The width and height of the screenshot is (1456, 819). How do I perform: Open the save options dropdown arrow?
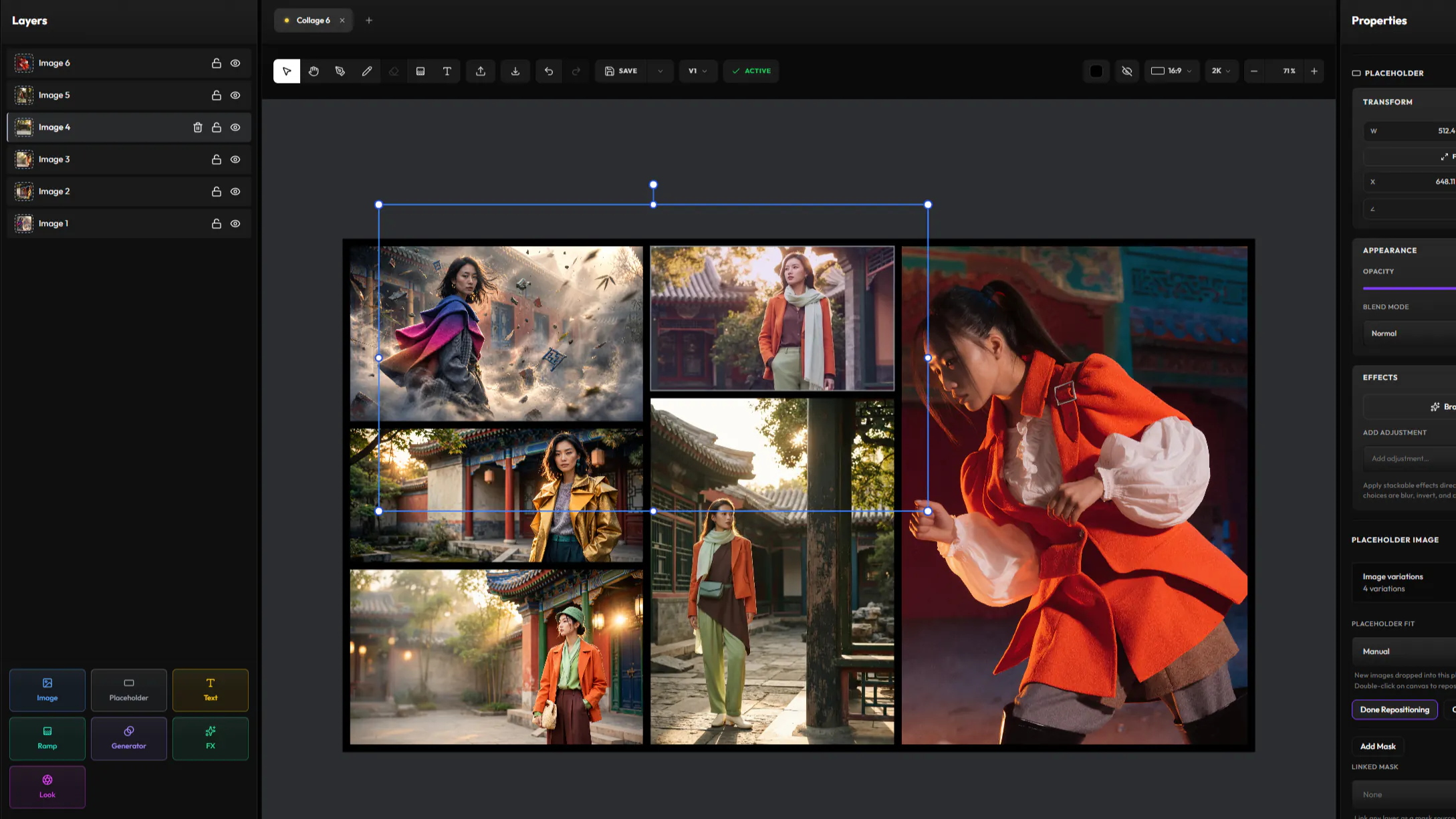[x=660, y=71]
